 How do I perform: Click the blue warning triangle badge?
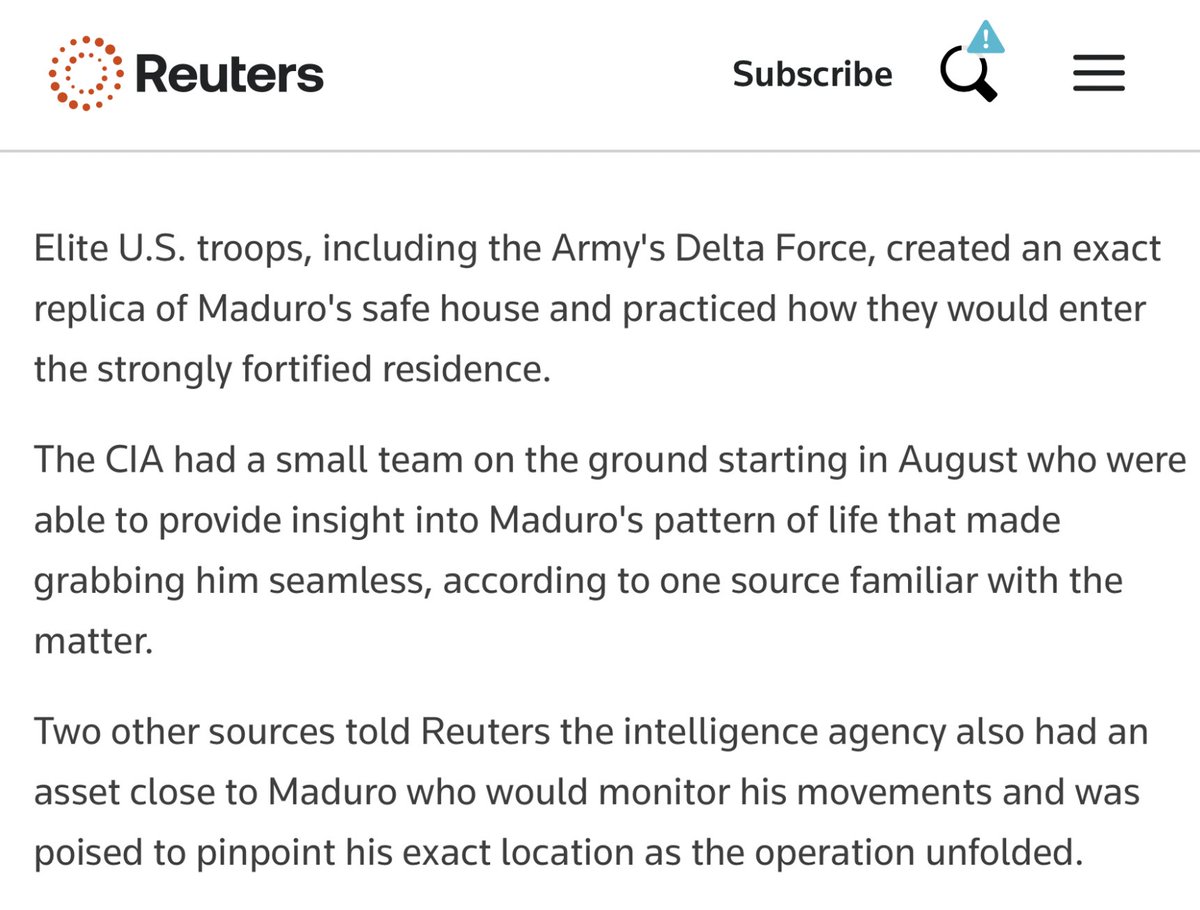(x=988, y=39)
